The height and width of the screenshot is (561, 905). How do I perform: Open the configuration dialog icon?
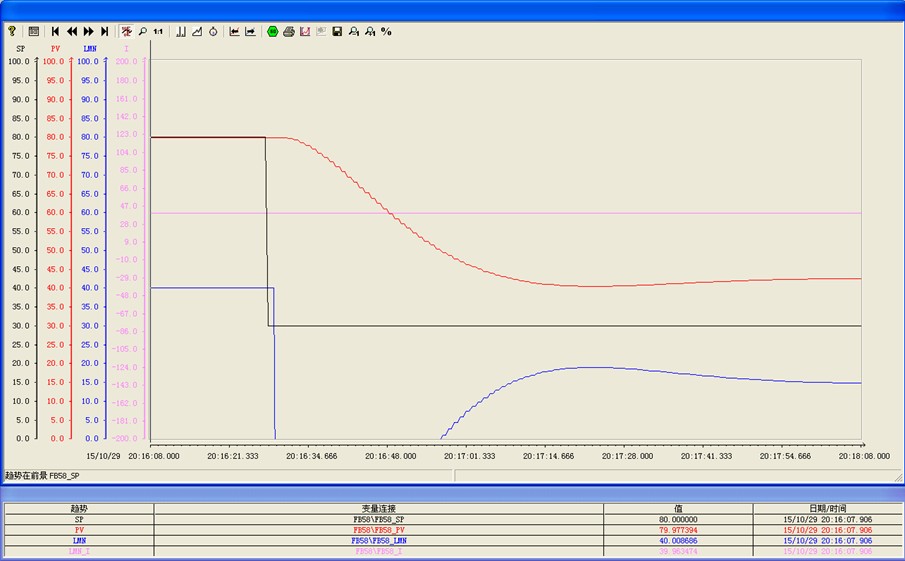(33, 31)
